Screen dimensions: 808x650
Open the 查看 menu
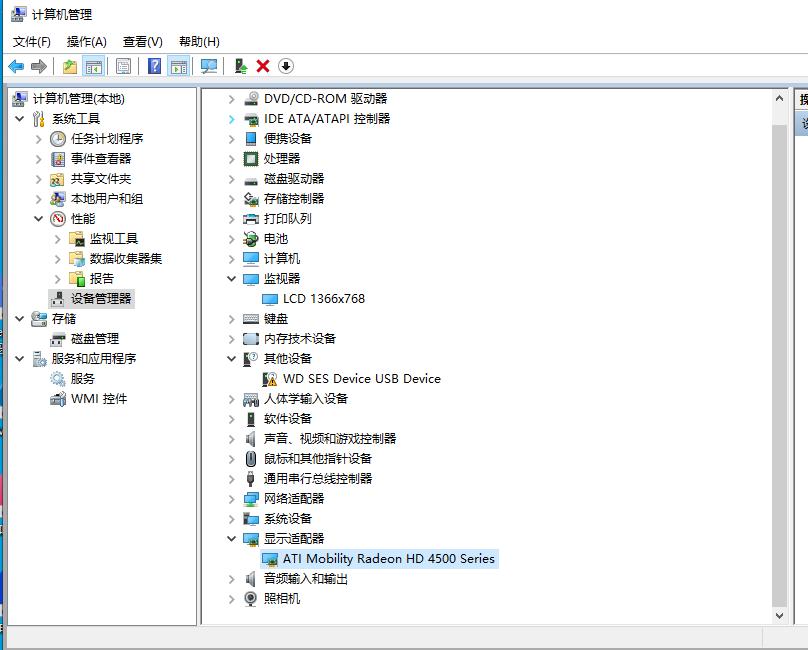click(x=141, y=41)
